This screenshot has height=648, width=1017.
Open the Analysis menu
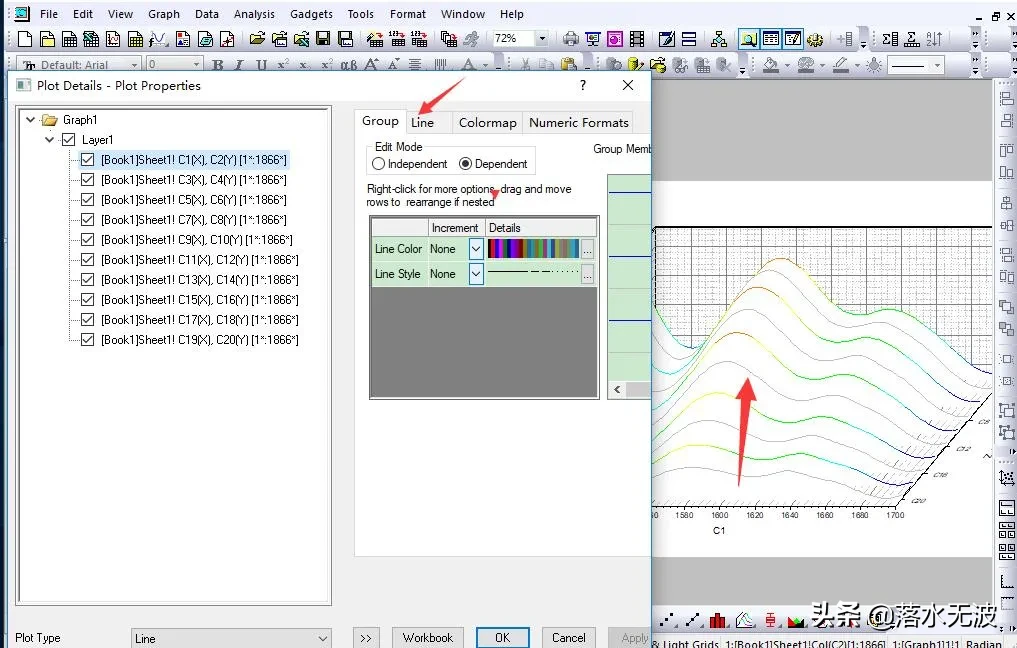(254, 14)
